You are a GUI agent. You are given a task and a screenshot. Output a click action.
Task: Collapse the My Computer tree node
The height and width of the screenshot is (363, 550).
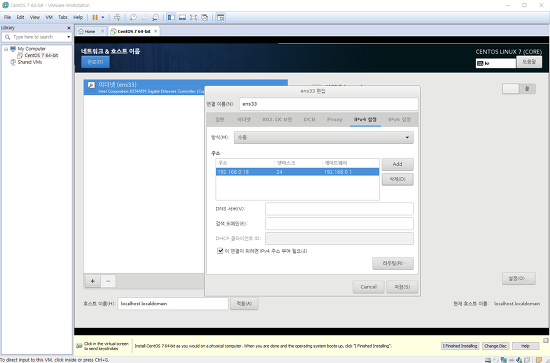6,49
